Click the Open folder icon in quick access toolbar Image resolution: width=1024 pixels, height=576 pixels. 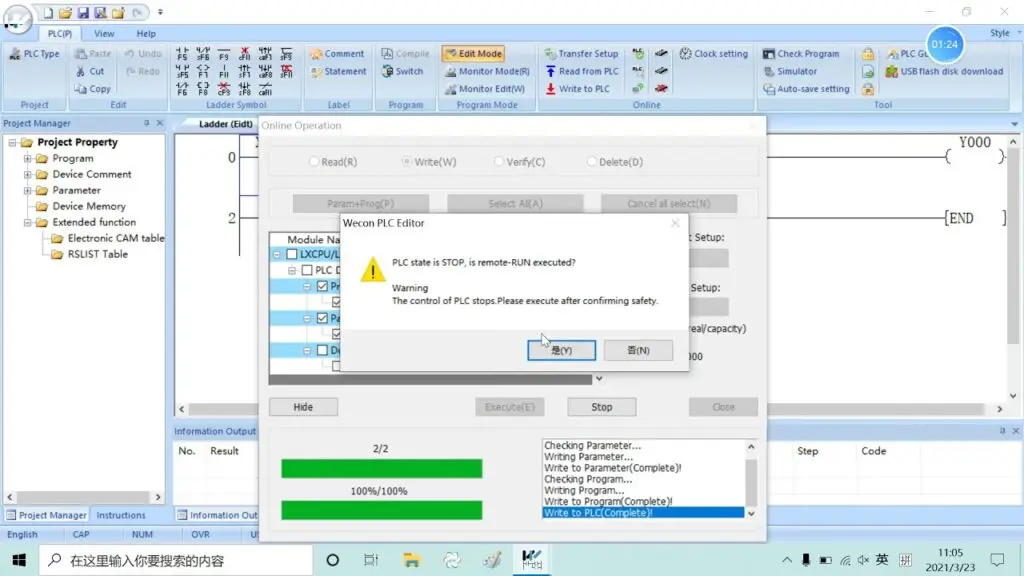click(65, 12)
